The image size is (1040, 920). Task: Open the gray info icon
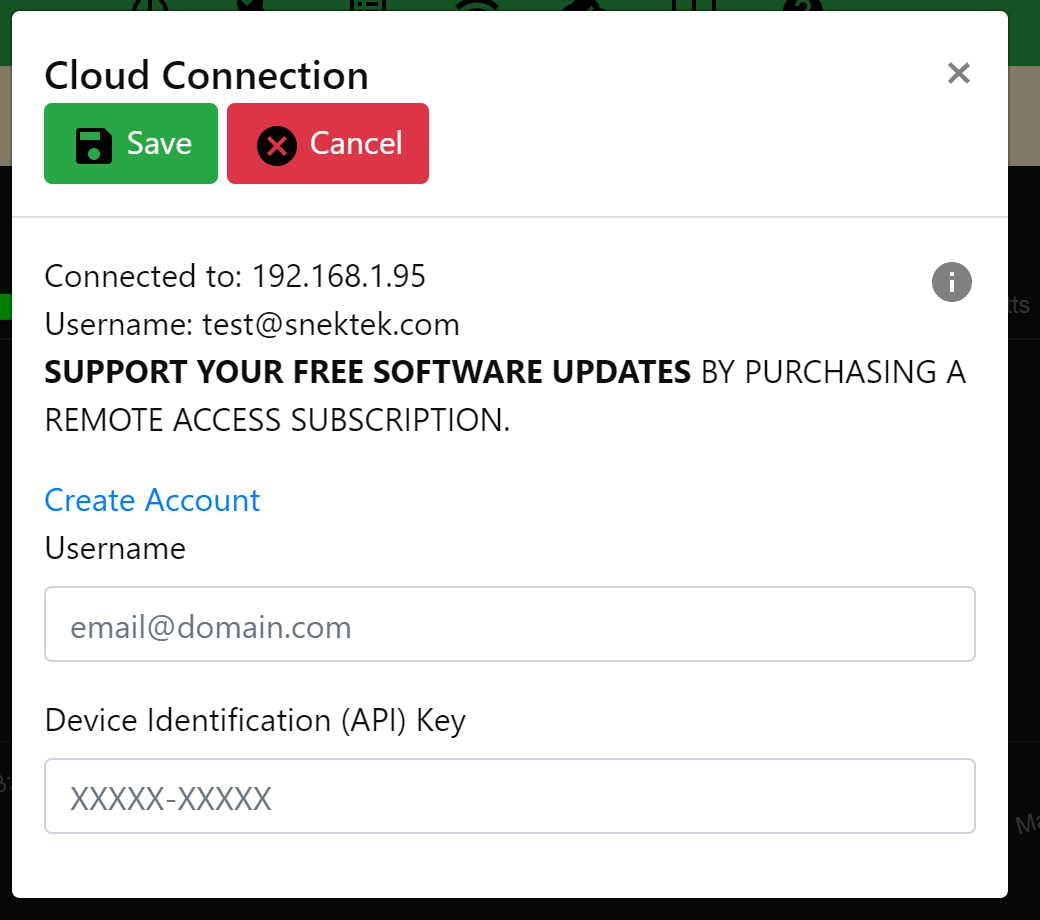click(x=951, y=282)
